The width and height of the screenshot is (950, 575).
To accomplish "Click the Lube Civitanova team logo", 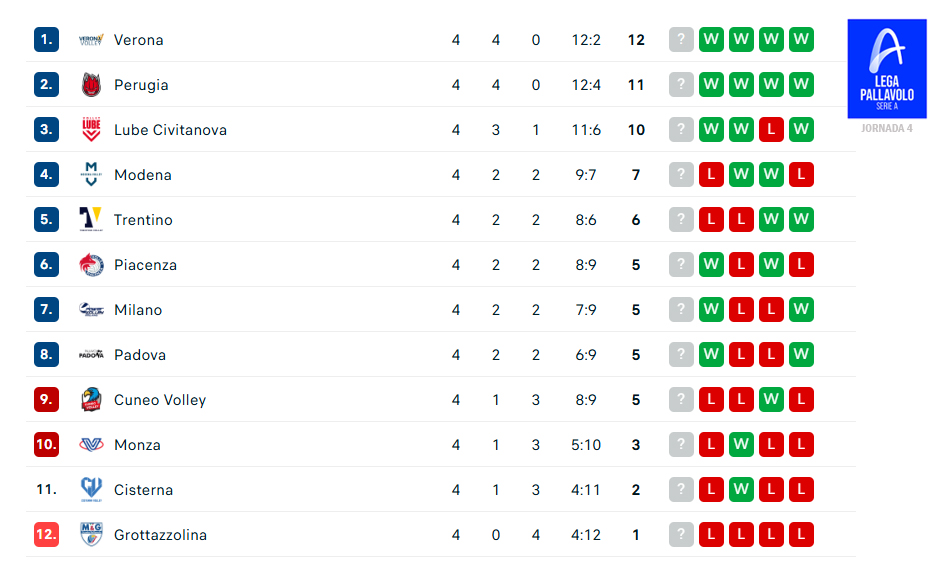I will pyautogui.click(x=91, y=130).
